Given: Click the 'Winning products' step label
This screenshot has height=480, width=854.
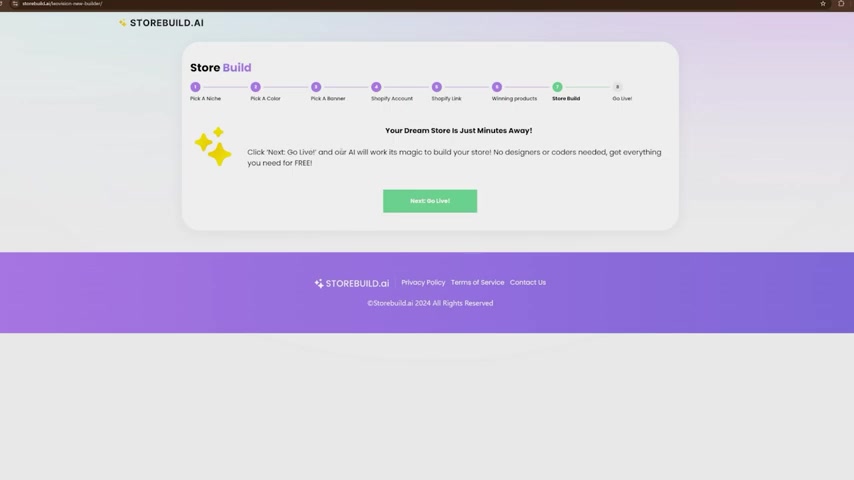Looking at the screenshot, I should point(514,99).
